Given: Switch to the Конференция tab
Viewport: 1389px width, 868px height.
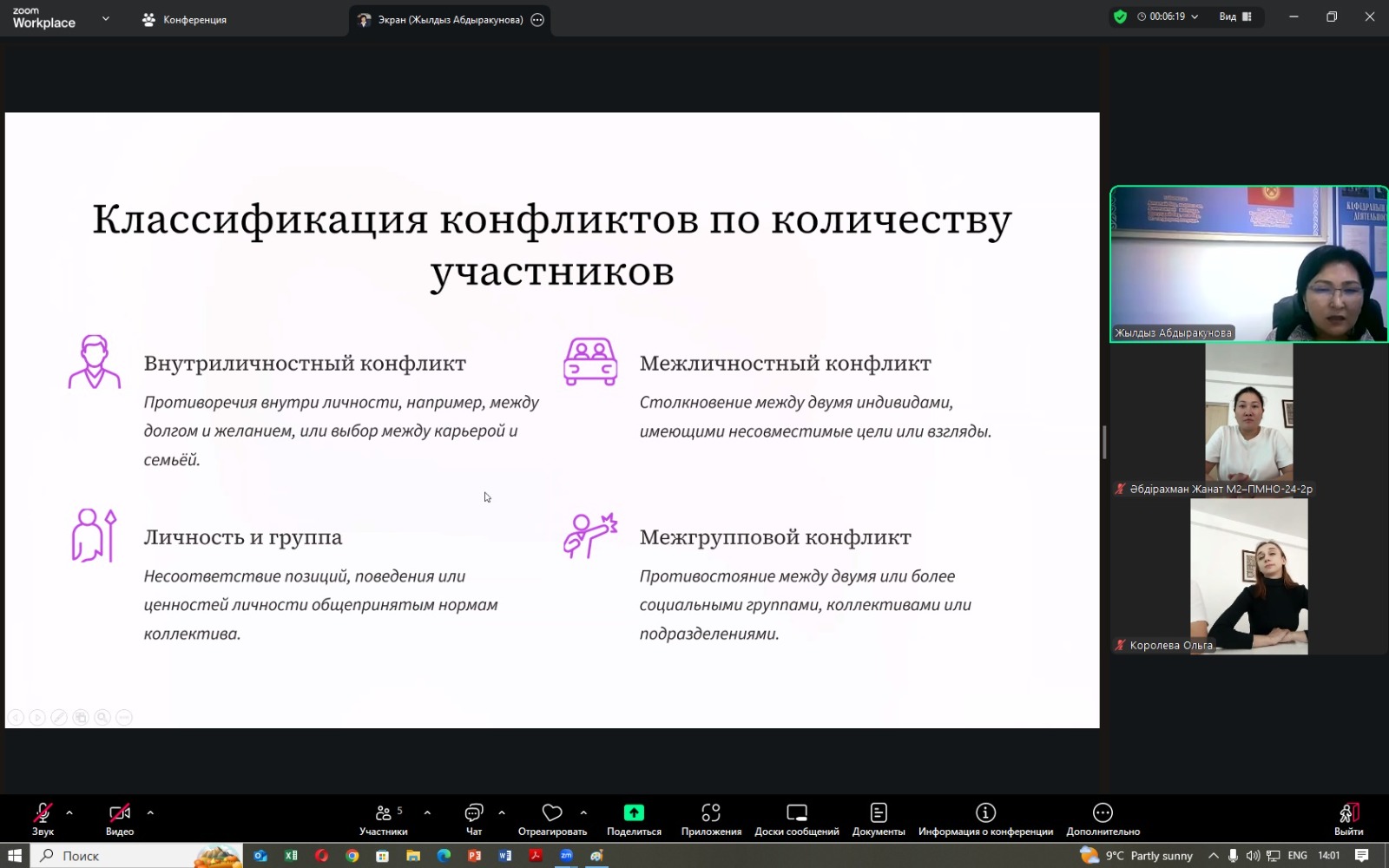Looking at the screenshot, I should click(x=185, y=19).
